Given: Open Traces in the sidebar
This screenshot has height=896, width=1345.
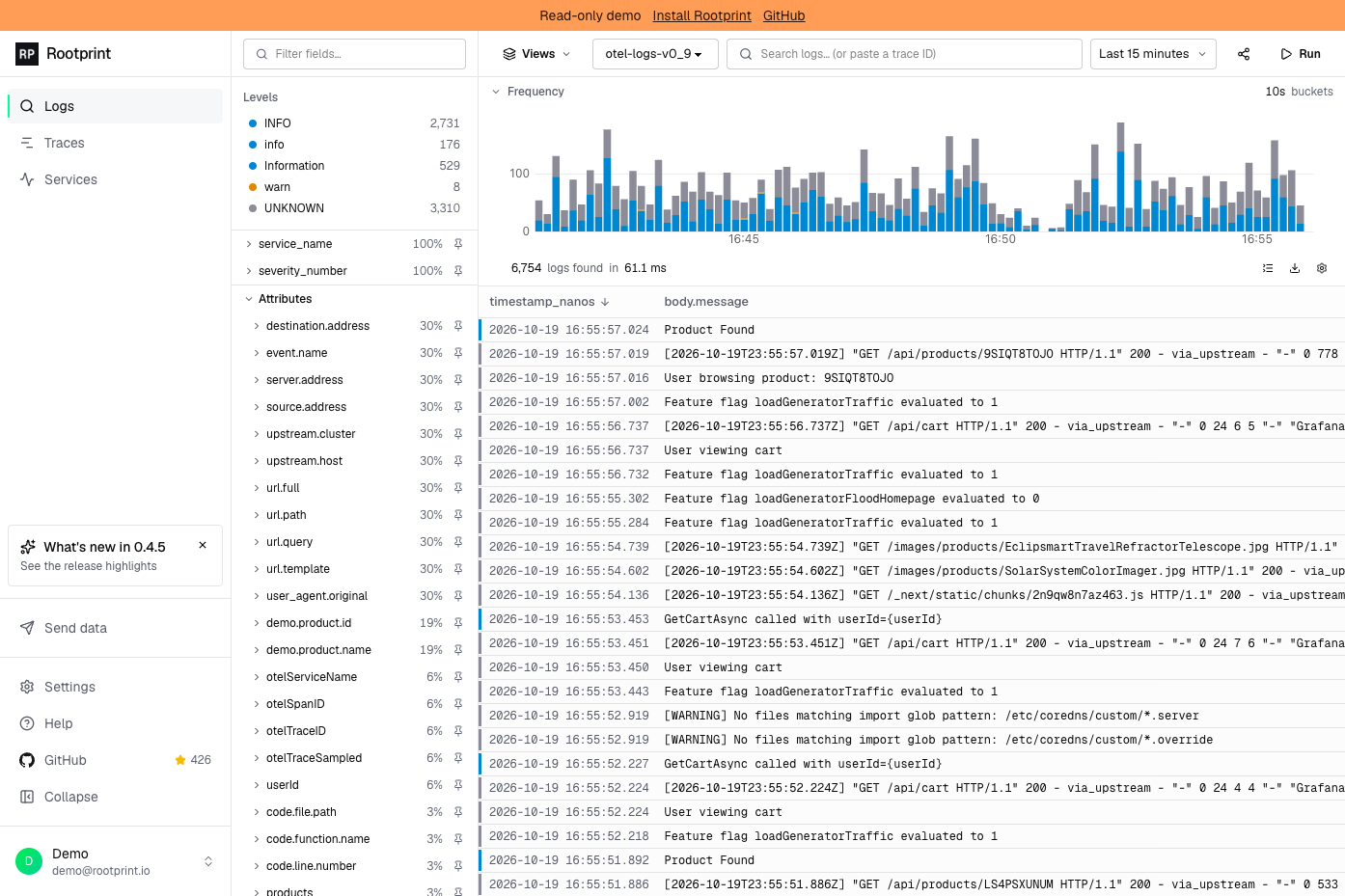Looking at the screenshot, I should pos(115,143).
